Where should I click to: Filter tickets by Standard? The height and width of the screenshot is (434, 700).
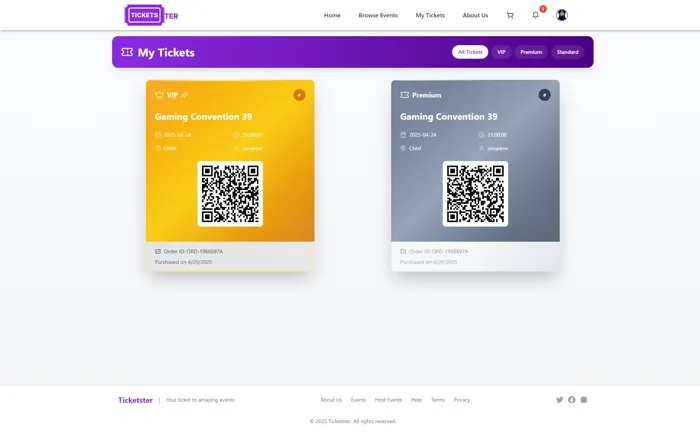tap(567, 52)
